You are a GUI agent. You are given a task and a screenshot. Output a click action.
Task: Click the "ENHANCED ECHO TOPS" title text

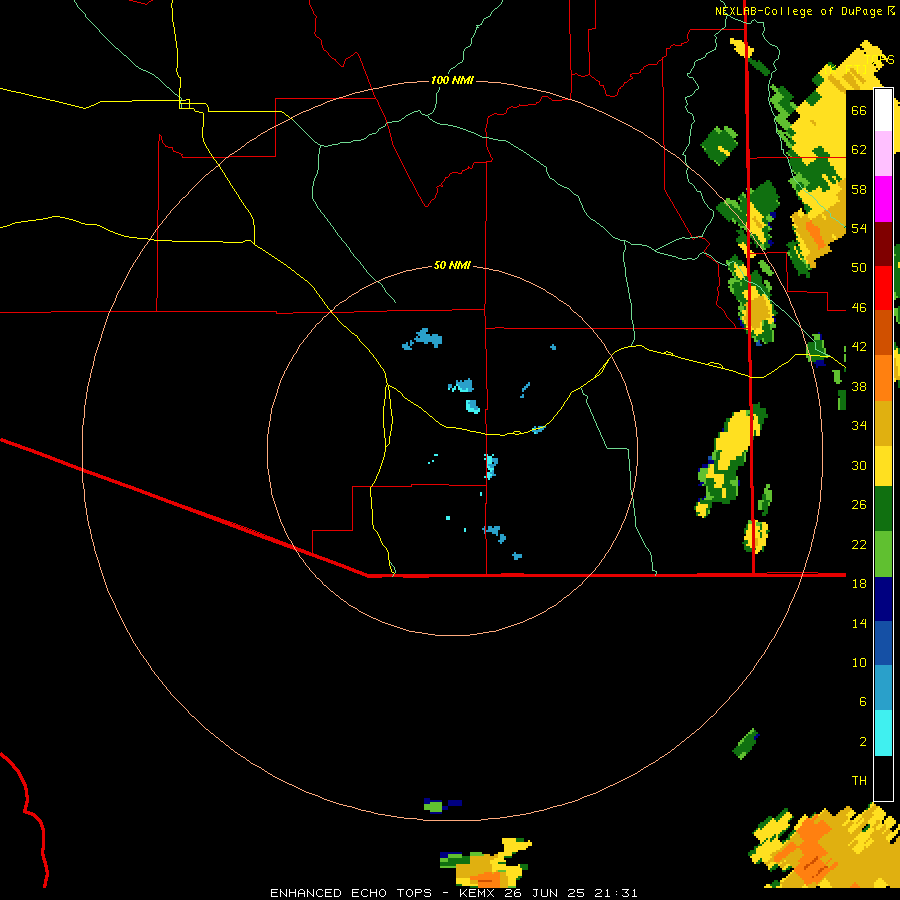tap(351, 893)
